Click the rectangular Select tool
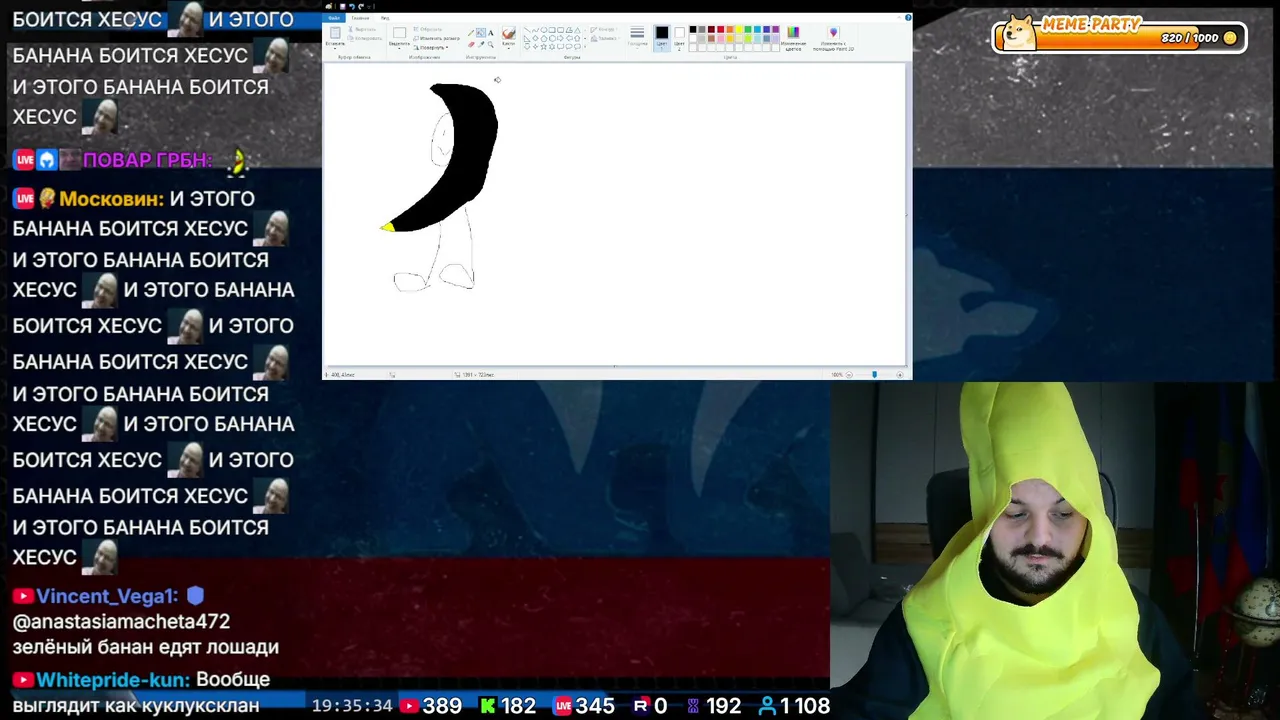The image size is (1280, 720). pyautogui.click(x=399, y=33)
